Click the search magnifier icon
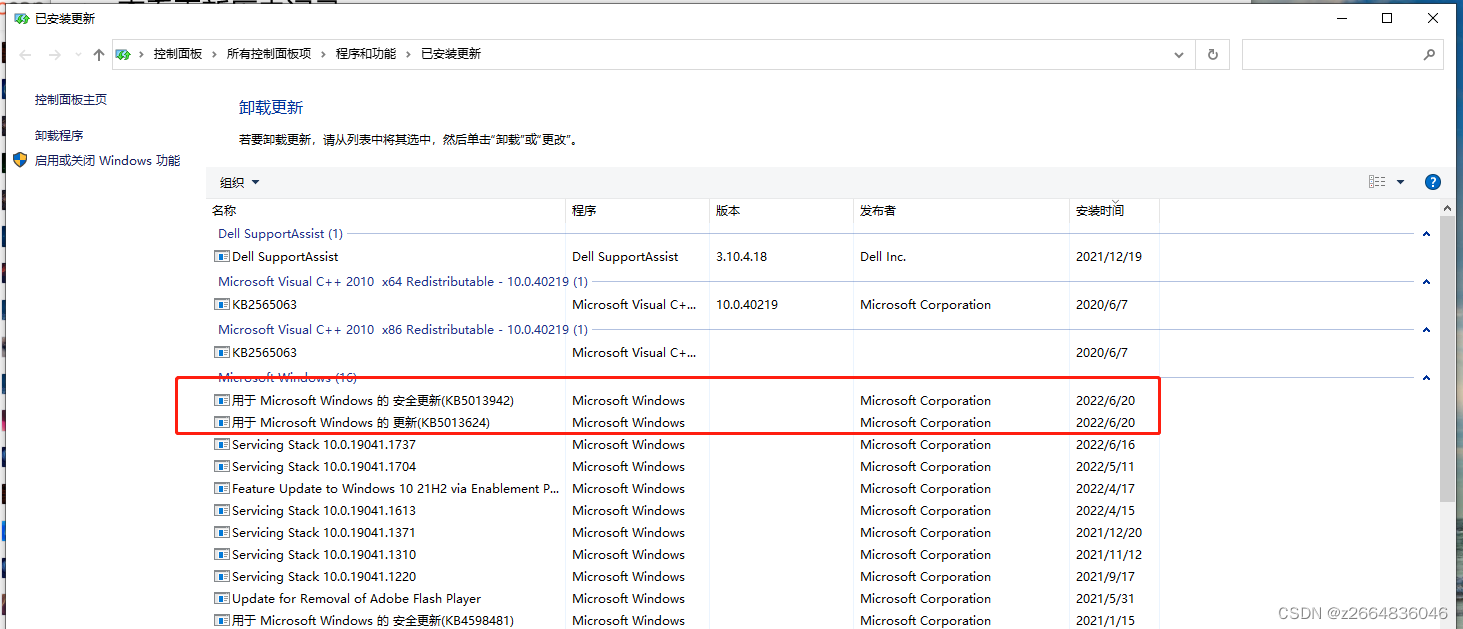 (x=1429, y=54)
